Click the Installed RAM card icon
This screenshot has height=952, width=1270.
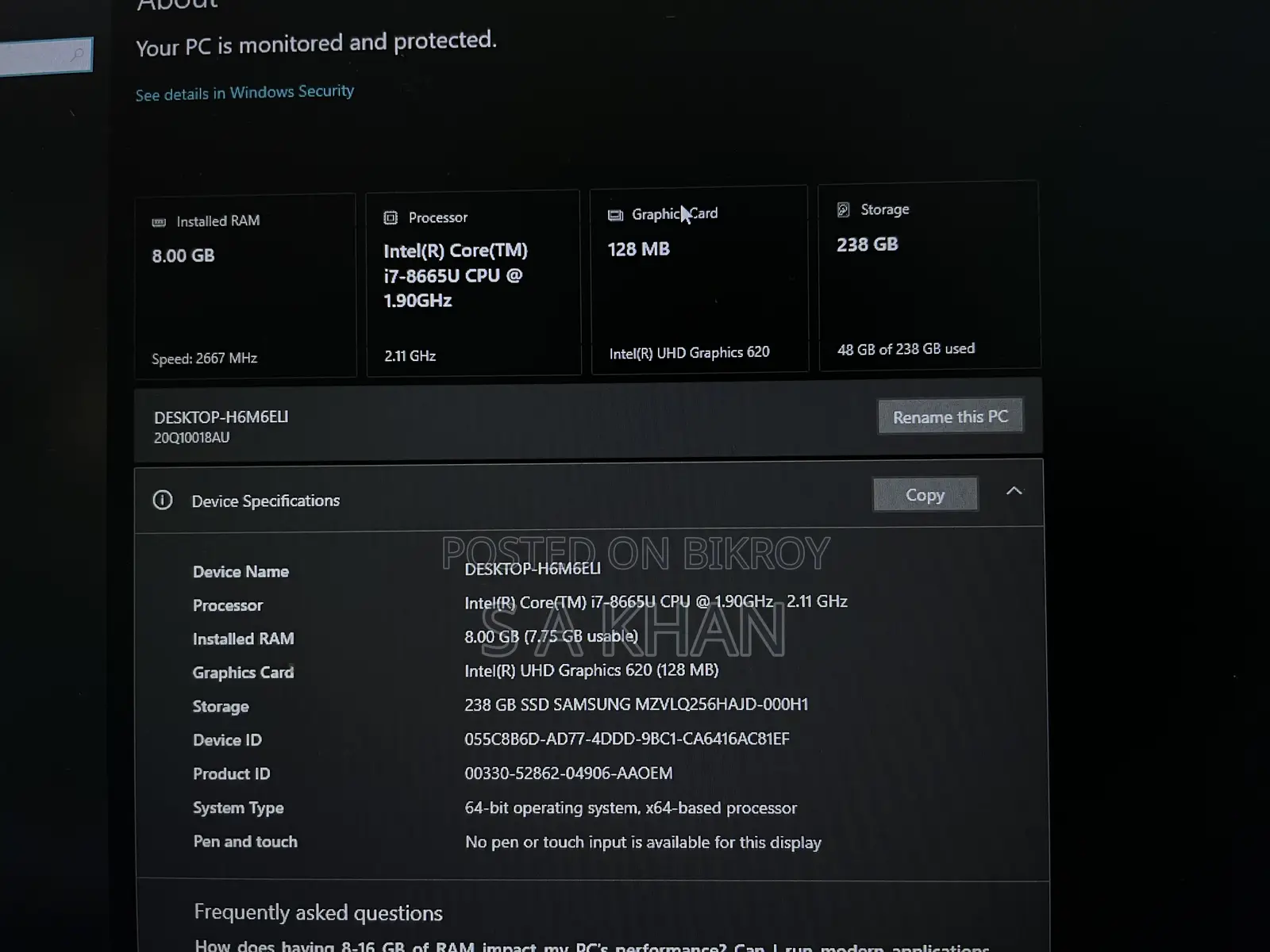click(159, 222)
